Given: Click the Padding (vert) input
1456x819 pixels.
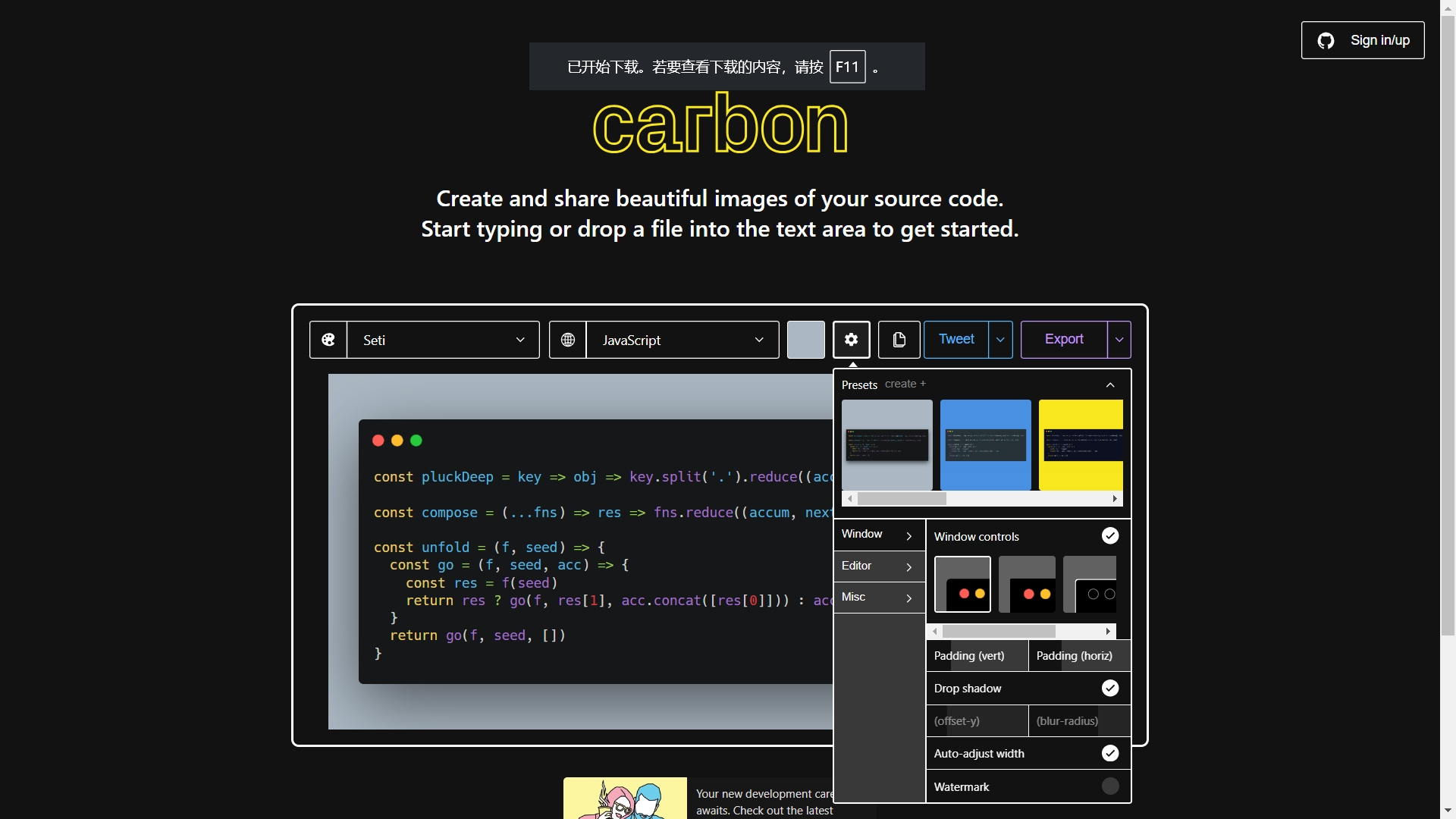Looking at the screenshot, I should [x=977, y=656].
